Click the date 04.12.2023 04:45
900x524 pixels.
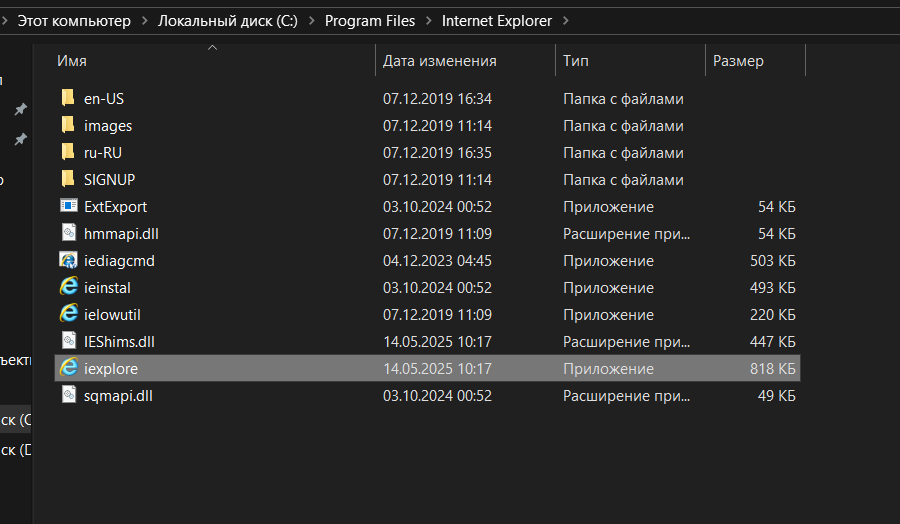(437, 261)
